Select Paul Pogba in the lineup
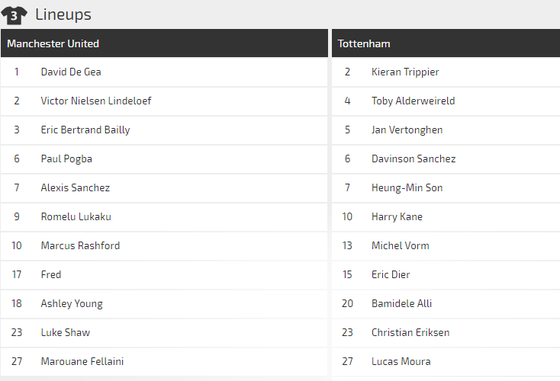 tap(66, 159)
